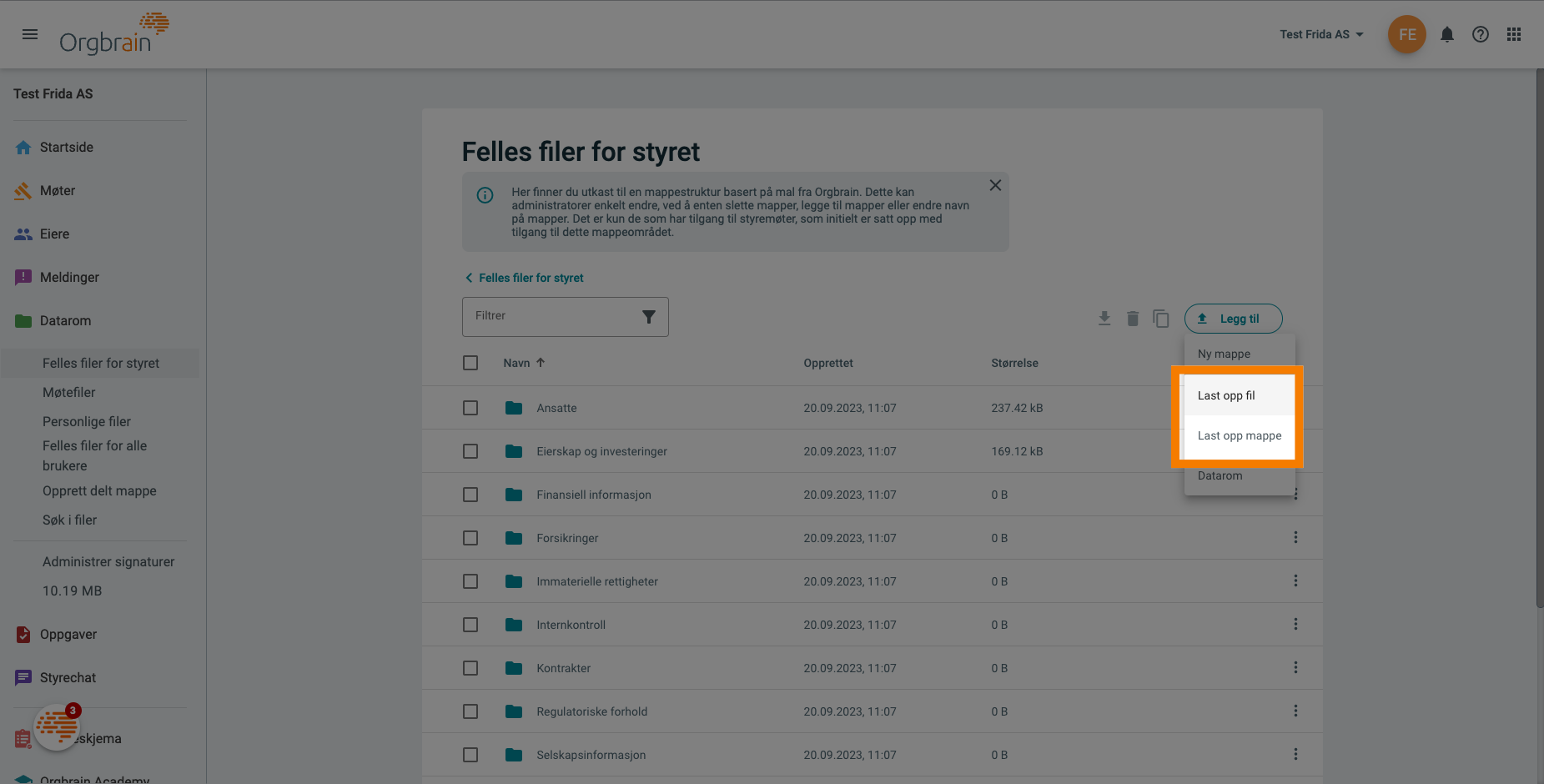
Task: Open the Finansiell informasjon folder
Action: tap(594, 495)
